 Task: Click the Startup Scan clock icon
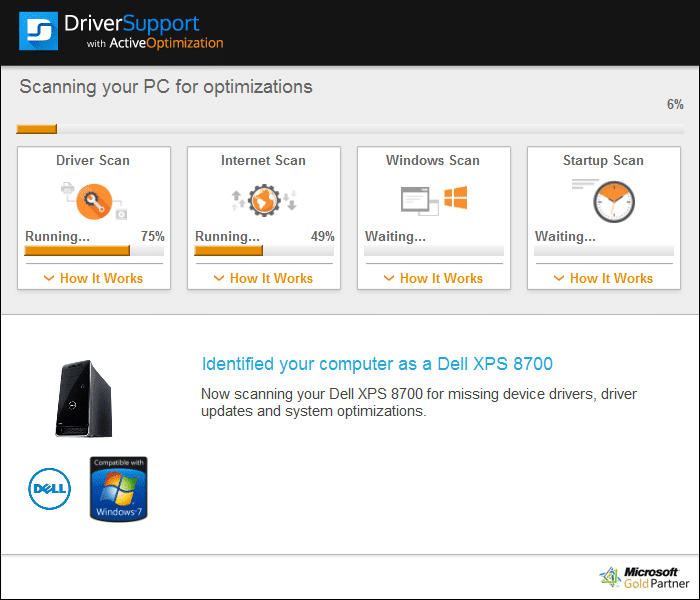pos(614,202)
